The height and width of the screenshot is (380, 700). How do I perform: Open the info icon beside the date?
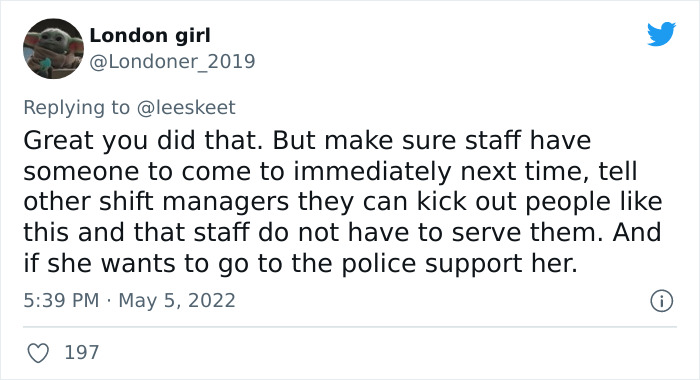point(661,301)
